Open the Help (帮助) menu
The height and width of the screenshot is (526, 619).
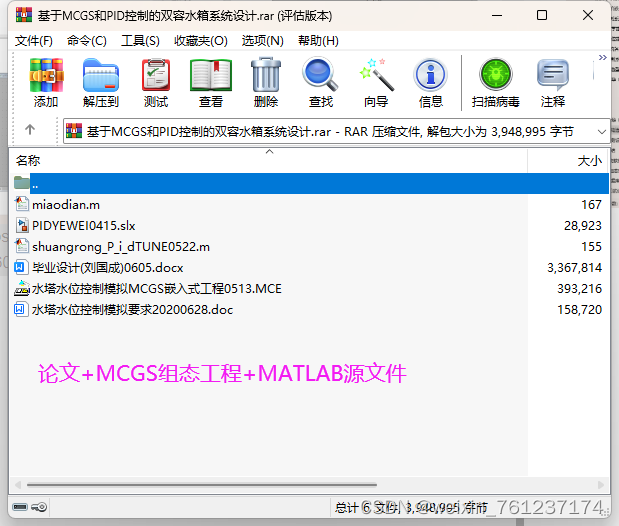(x=318, y=41)
